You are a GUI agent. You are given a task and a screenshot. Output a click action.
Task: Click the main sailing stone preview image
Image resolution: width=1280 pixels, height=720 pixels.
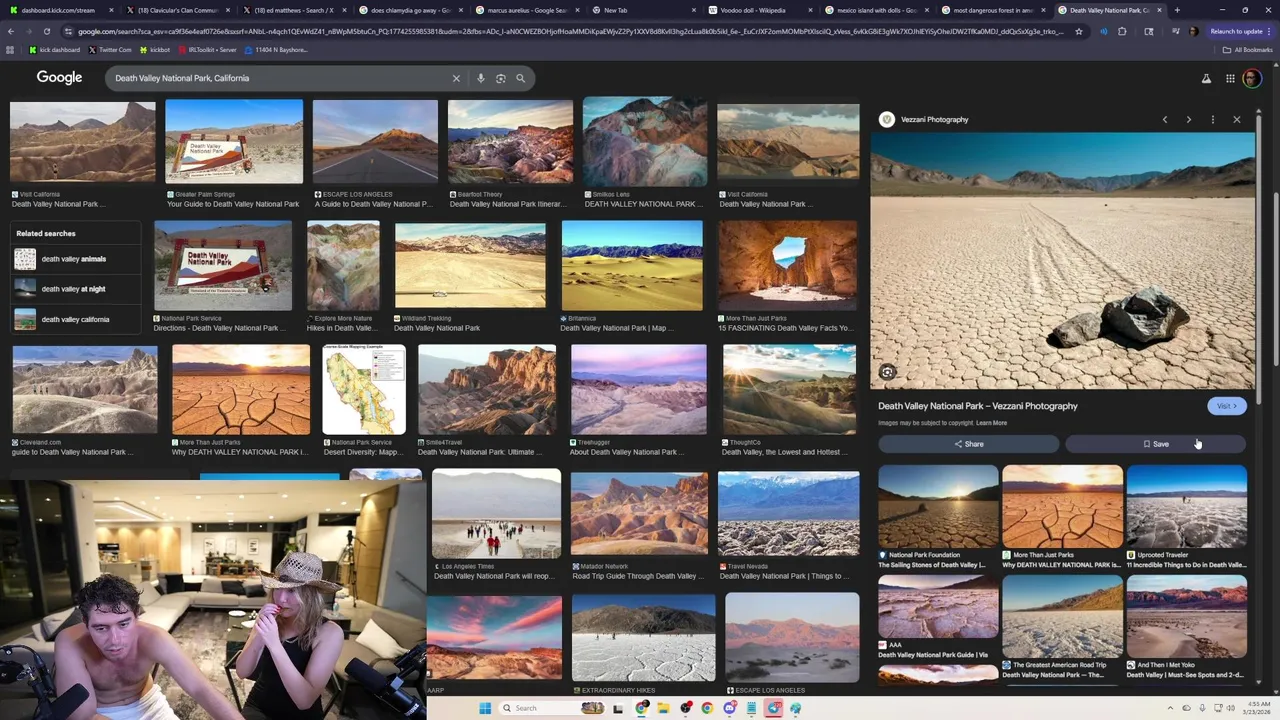tap(1062, 260)
